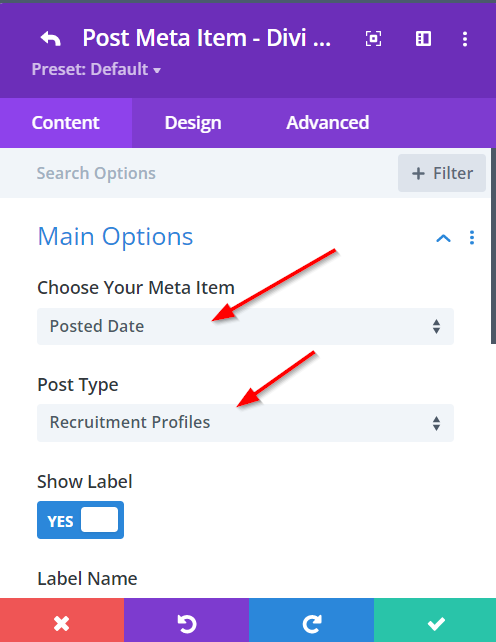This screenshot has width=496, height=642.
Task: Click the back arrow icon in header
Action: tap(51, 39)
